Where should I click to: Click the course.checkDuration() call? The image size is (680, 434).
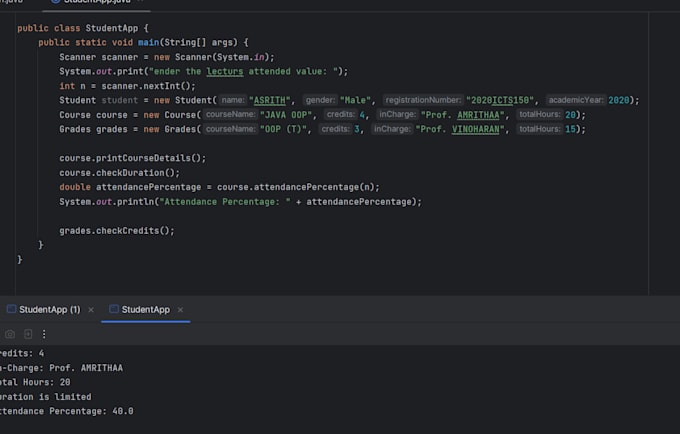coord(119,173)
